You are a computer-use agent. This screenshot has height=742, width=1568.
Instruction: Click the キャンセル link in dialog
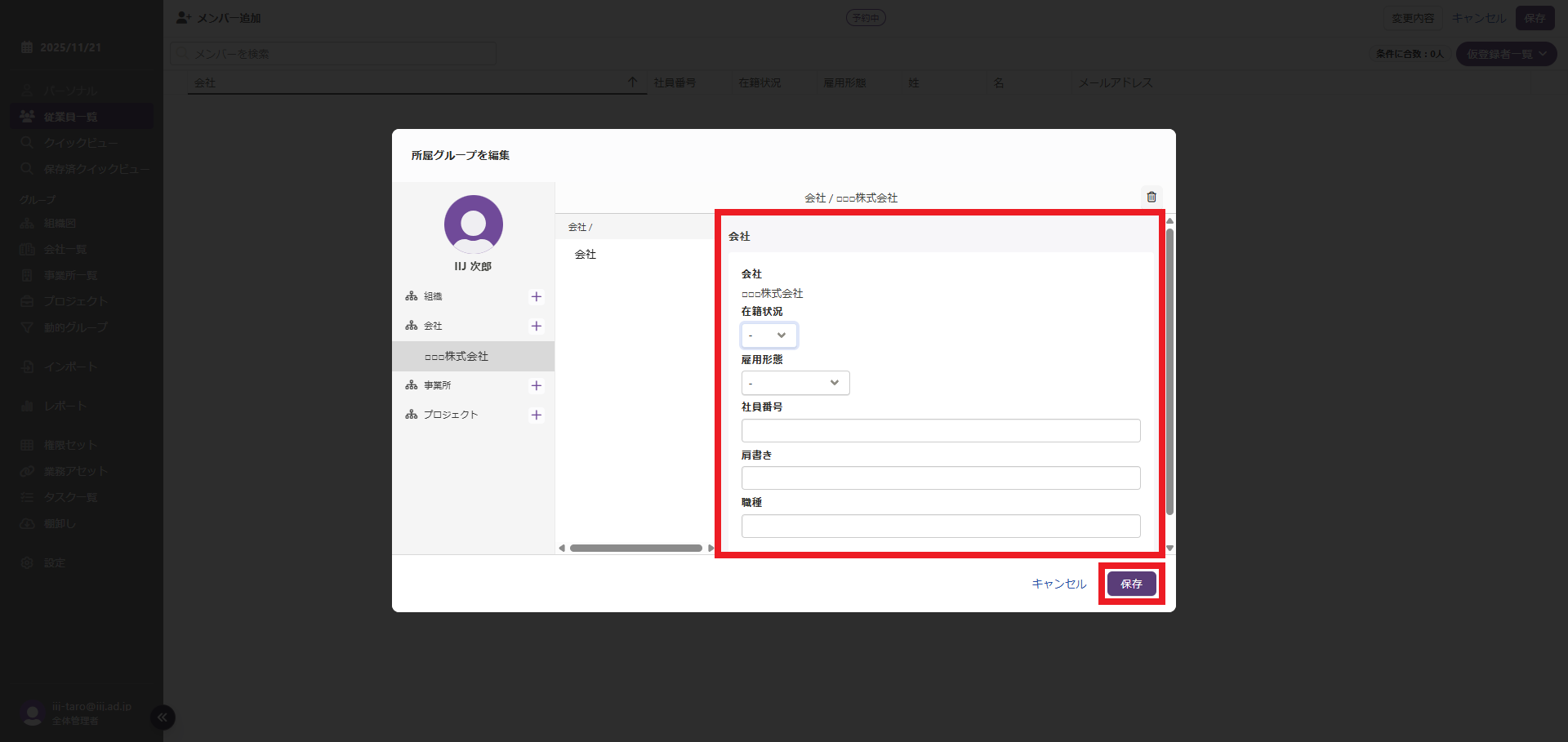(x=1058, y=584)
